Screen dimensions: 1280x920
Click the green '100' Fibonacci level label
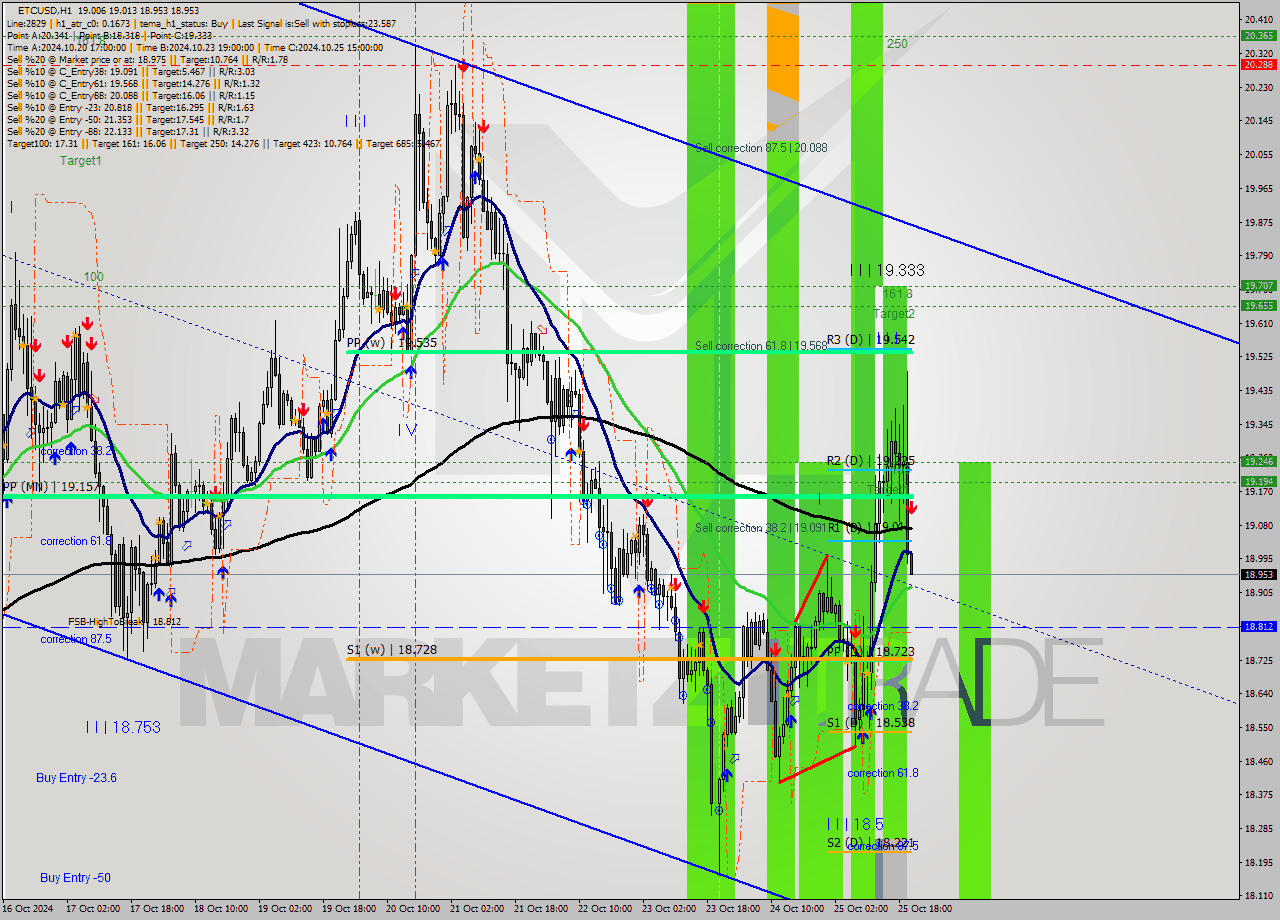pyautogui.click(x=93, y=276)
